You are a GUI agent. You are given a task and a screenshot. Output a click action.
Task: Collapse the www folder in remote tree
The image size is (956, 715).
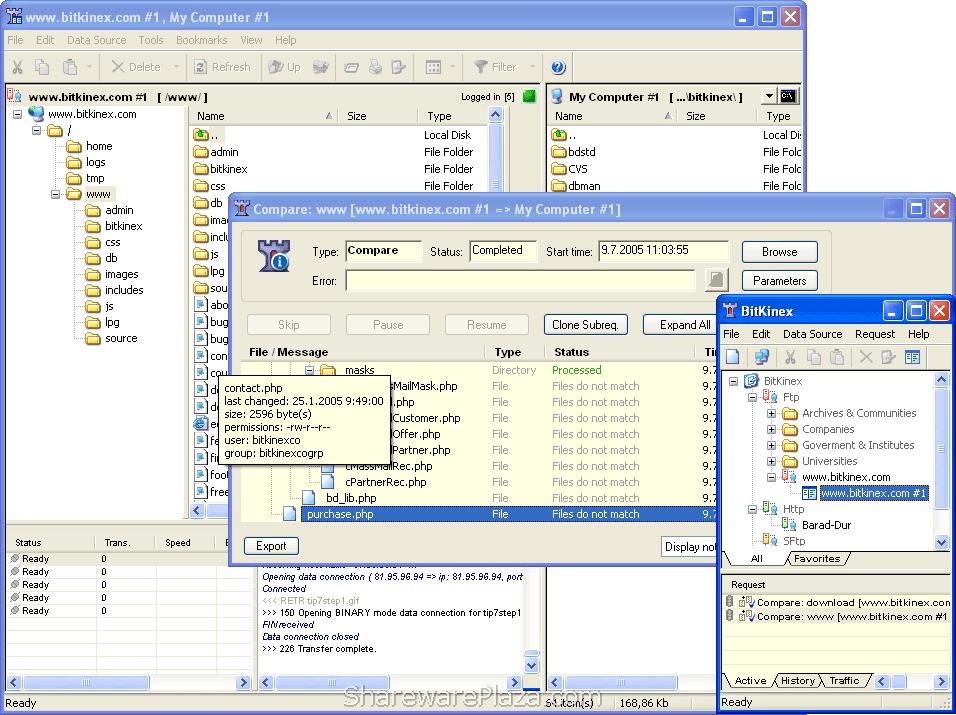click(55, 194)
